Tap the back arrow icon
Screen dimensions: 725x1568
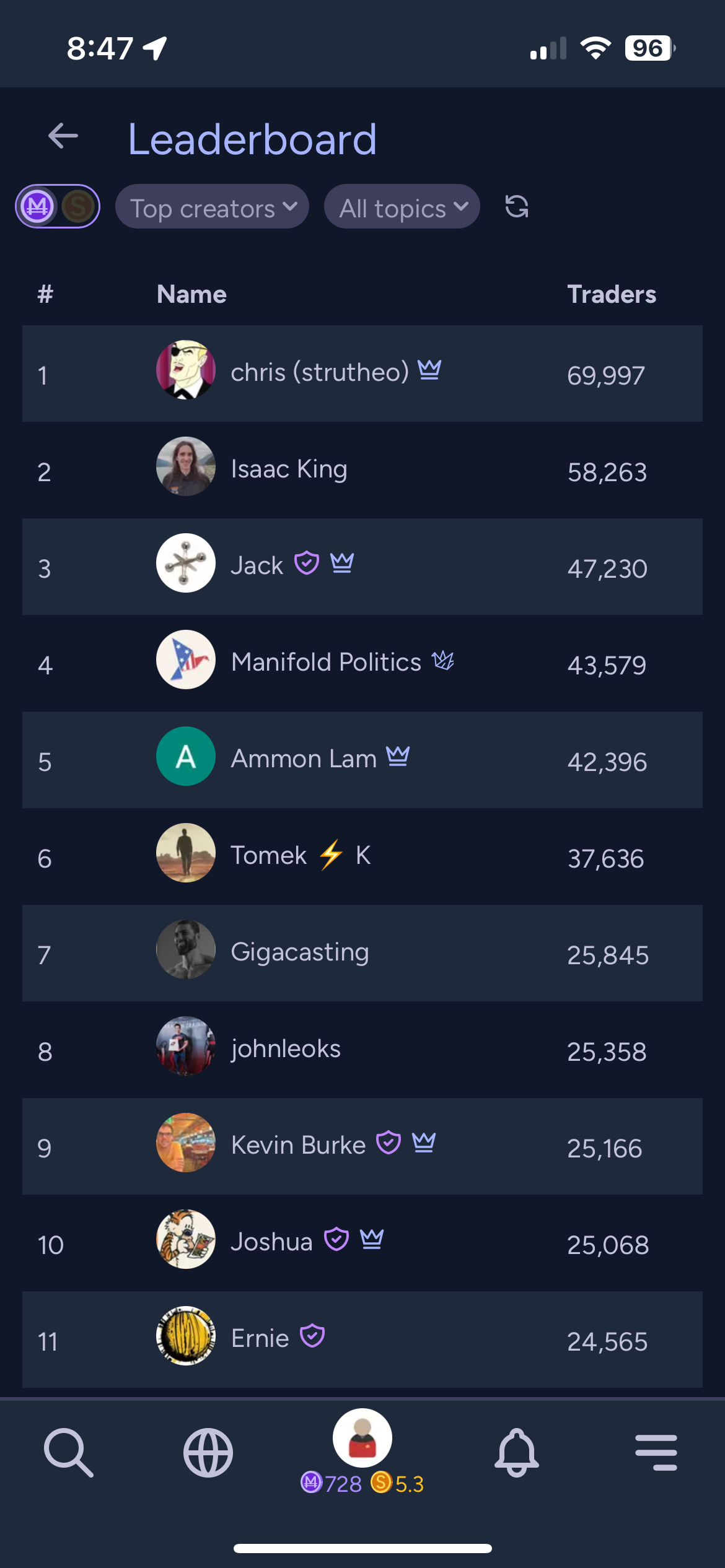coord(63,136)
